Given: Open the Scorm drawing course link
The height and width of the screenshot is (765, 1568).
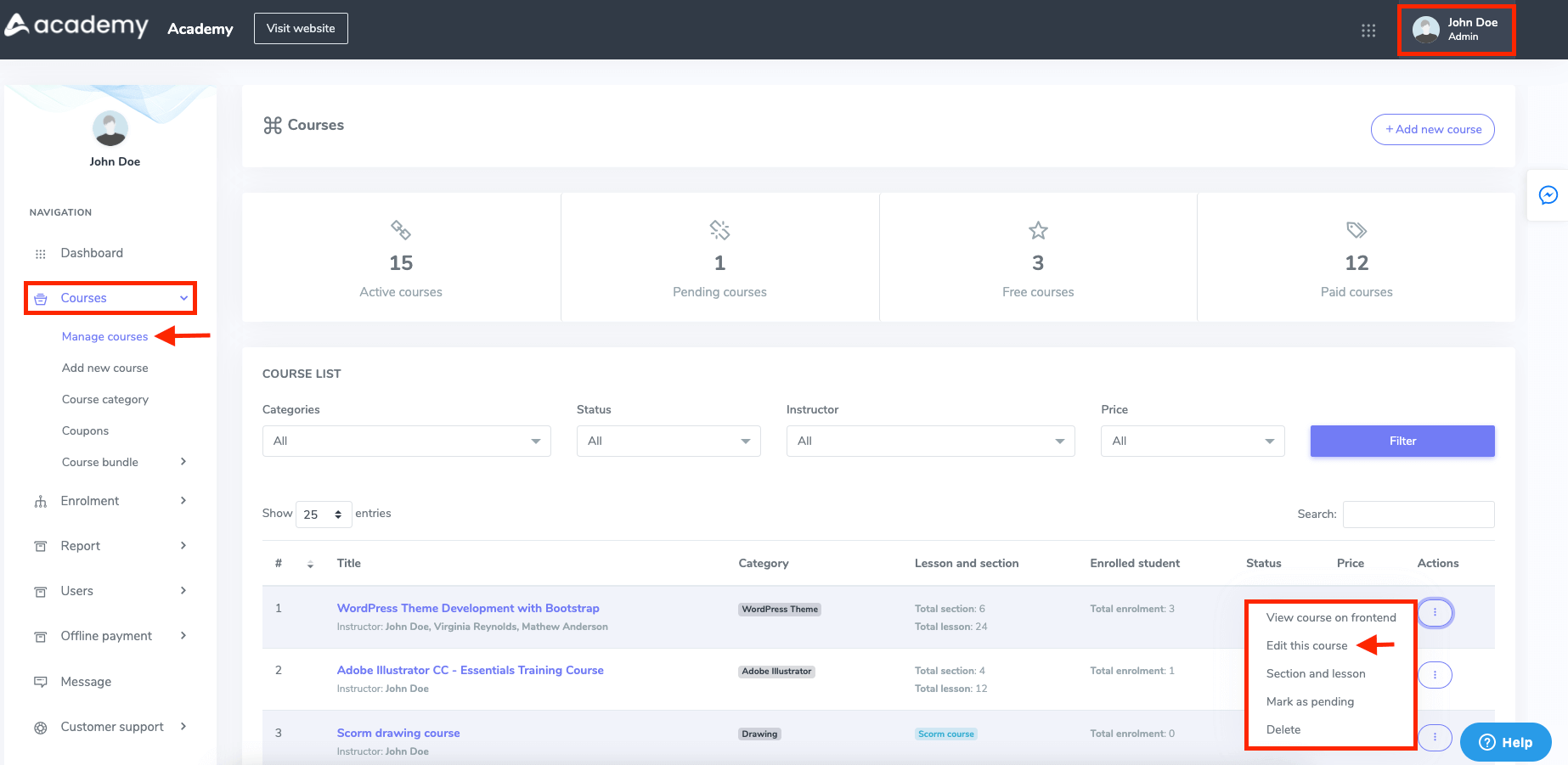Looking at the screenshot, I should tap(398, 733).
